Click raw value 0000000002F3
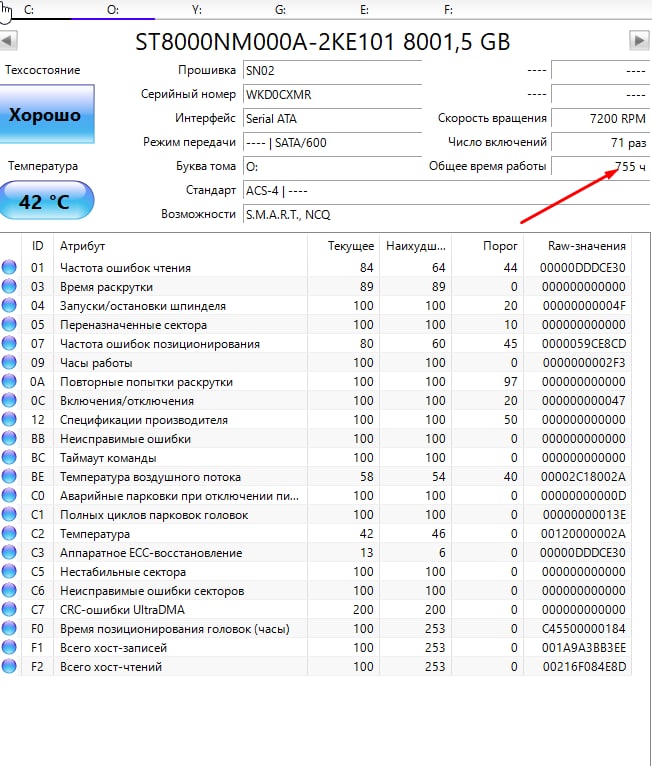652x766 pixels. (584, 363)
